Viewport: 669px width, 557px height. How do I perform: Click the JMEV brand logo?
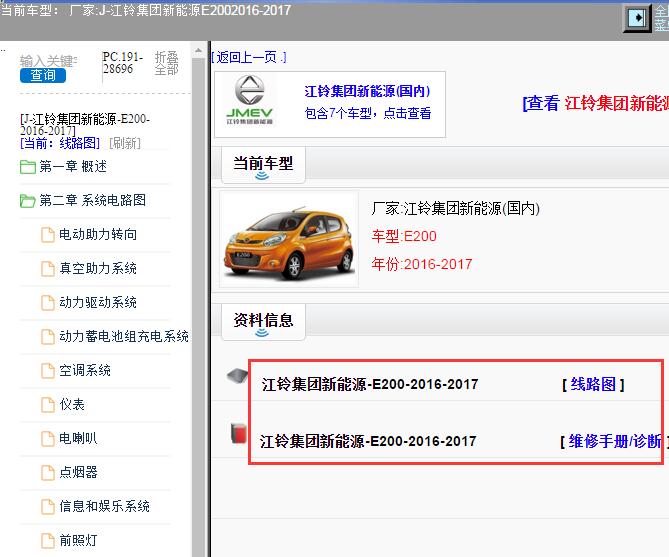coord(250,100)
